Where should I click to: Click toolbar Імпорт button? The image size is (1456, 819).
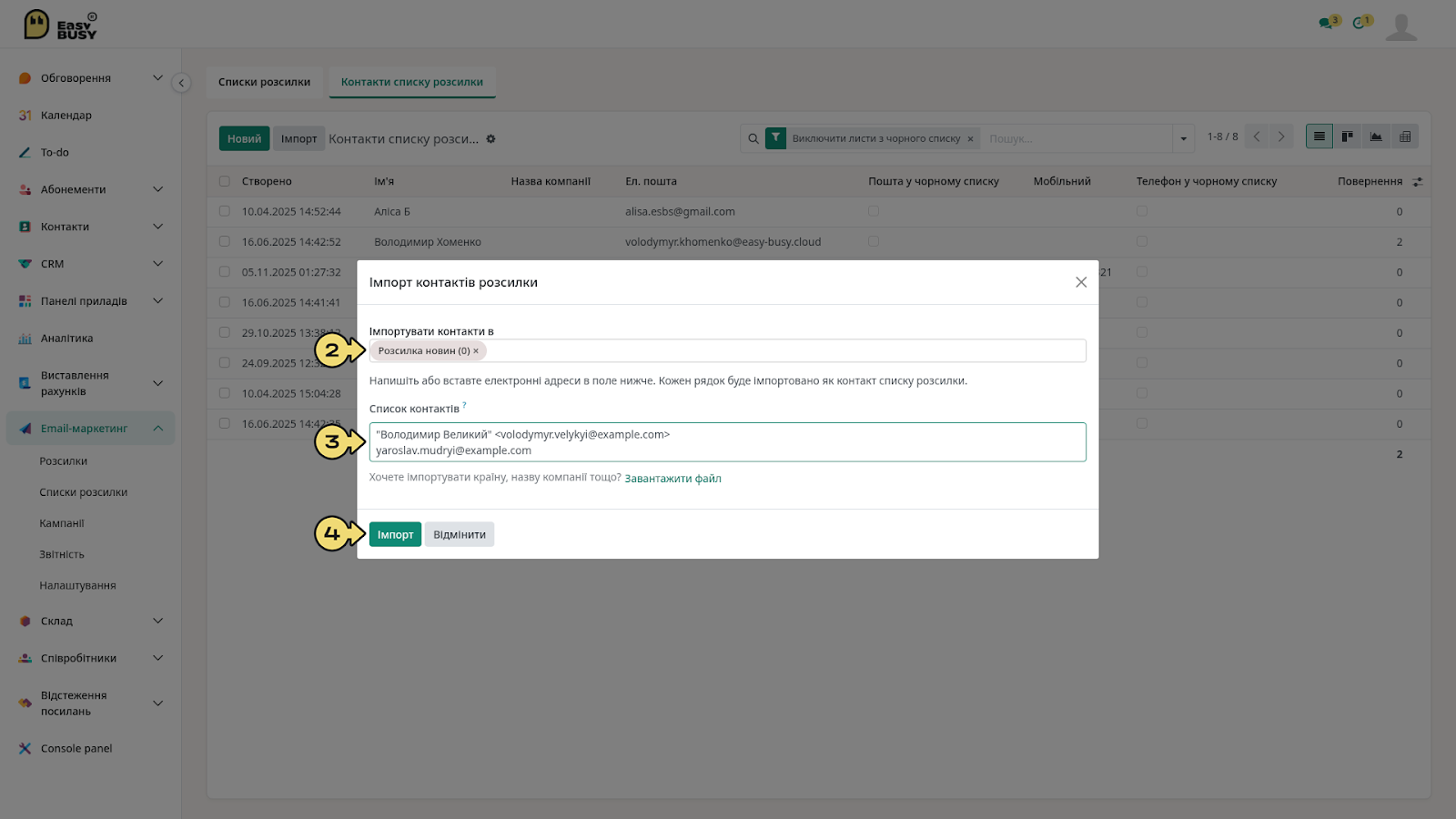pos(298,139)
